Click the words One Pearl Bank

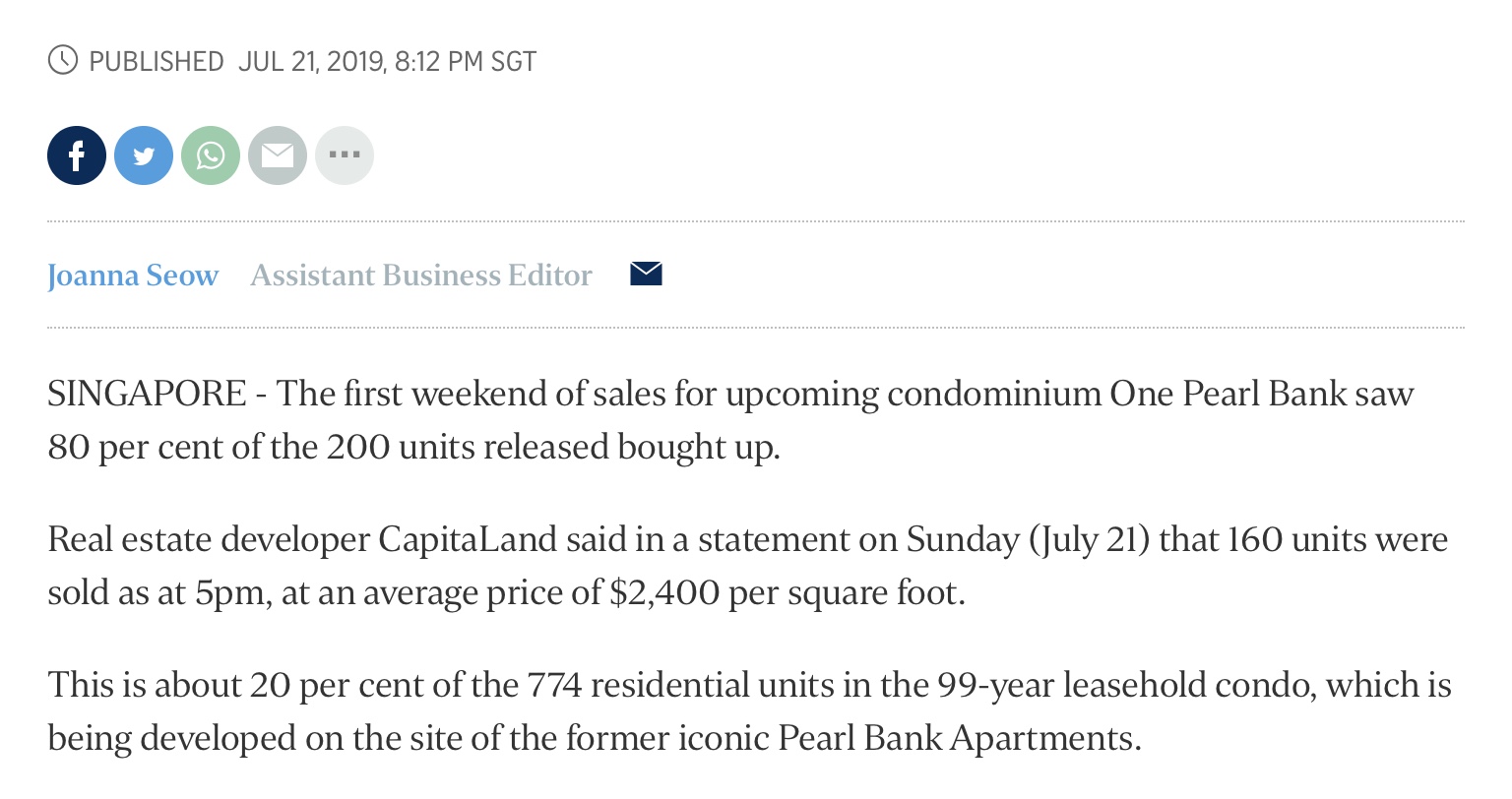coord(1228,394)
